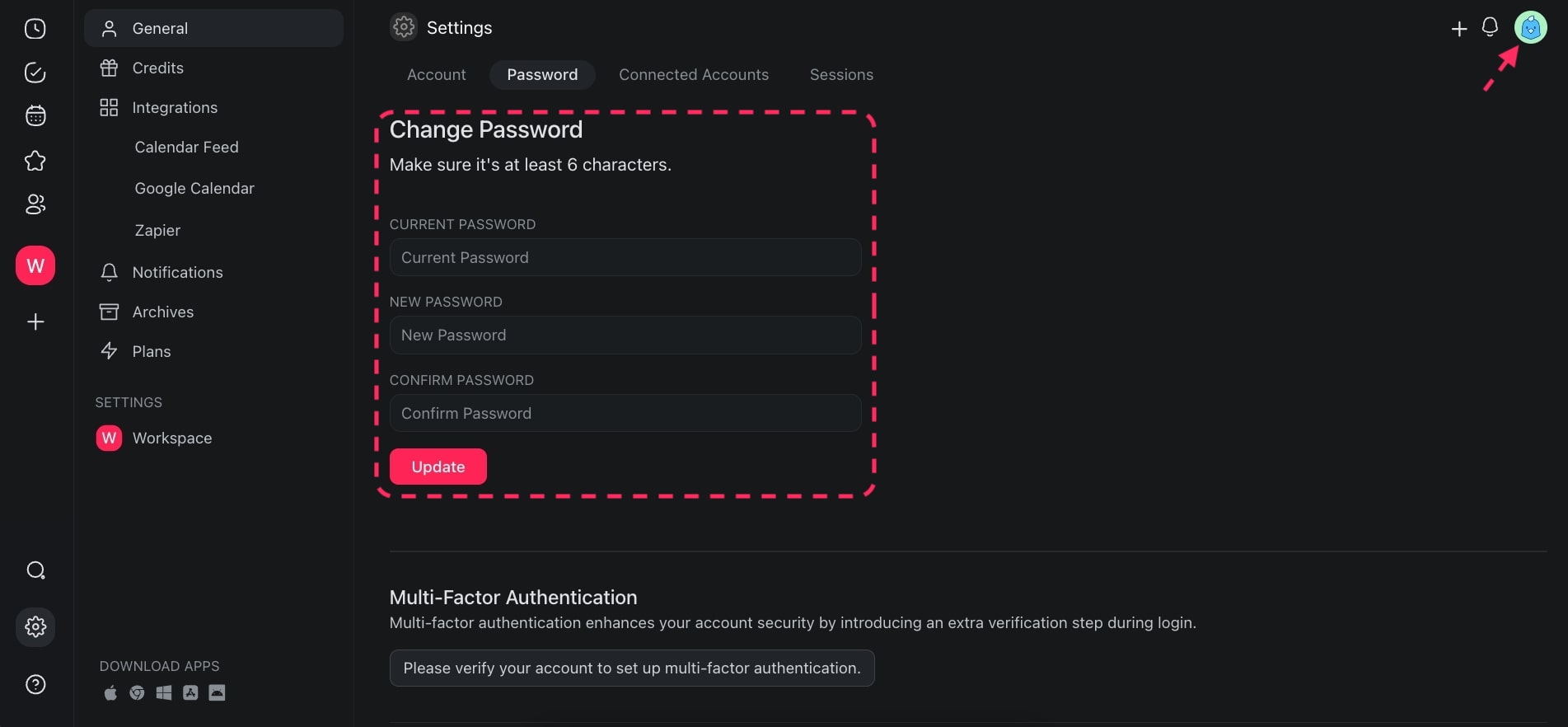Open General settings in the sidebar
The height and width of the screenshot is (727, 1568).
click(x=213, y=28)
